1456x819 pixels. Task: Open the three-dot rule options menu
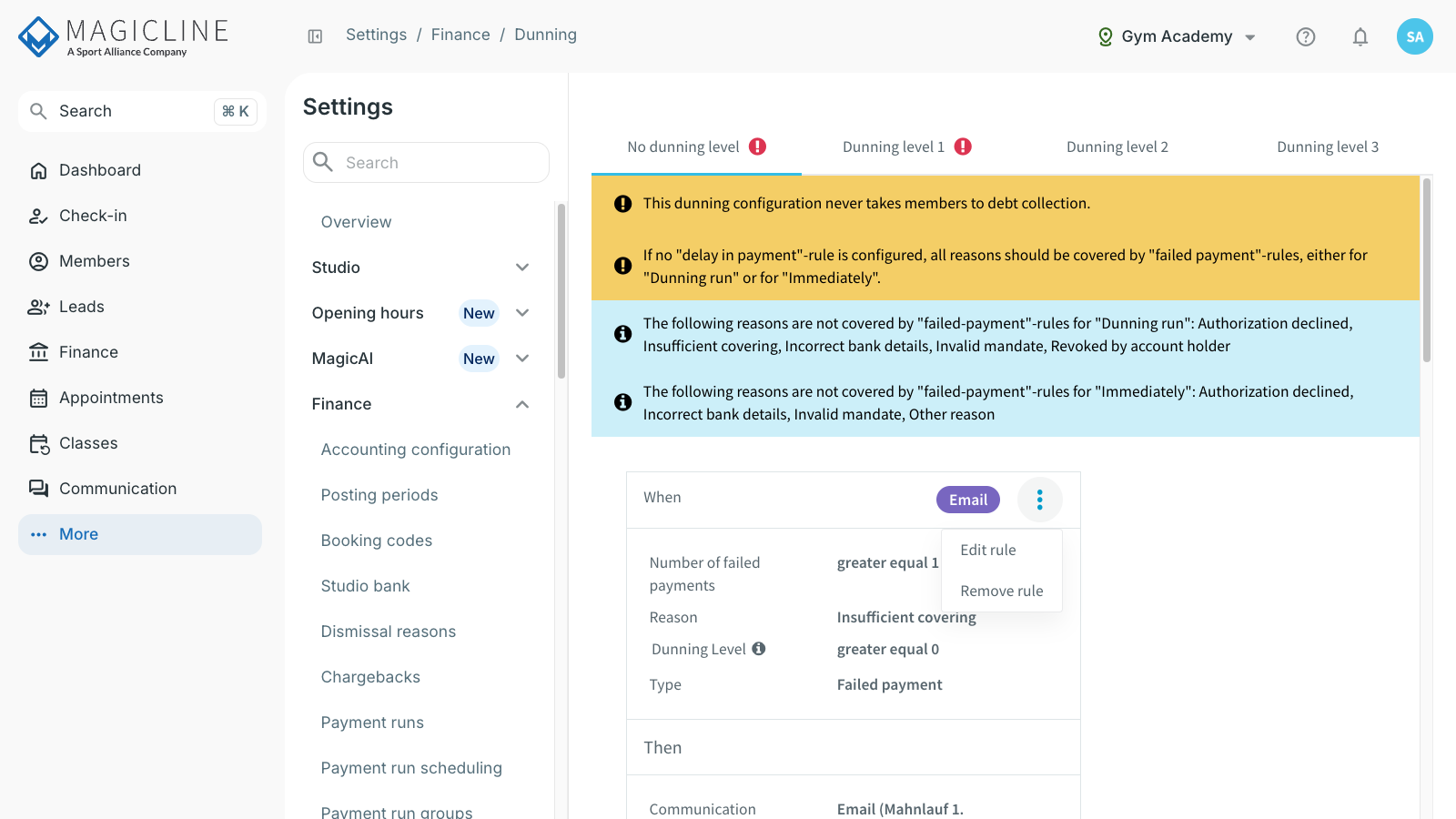pos(1040,500)
